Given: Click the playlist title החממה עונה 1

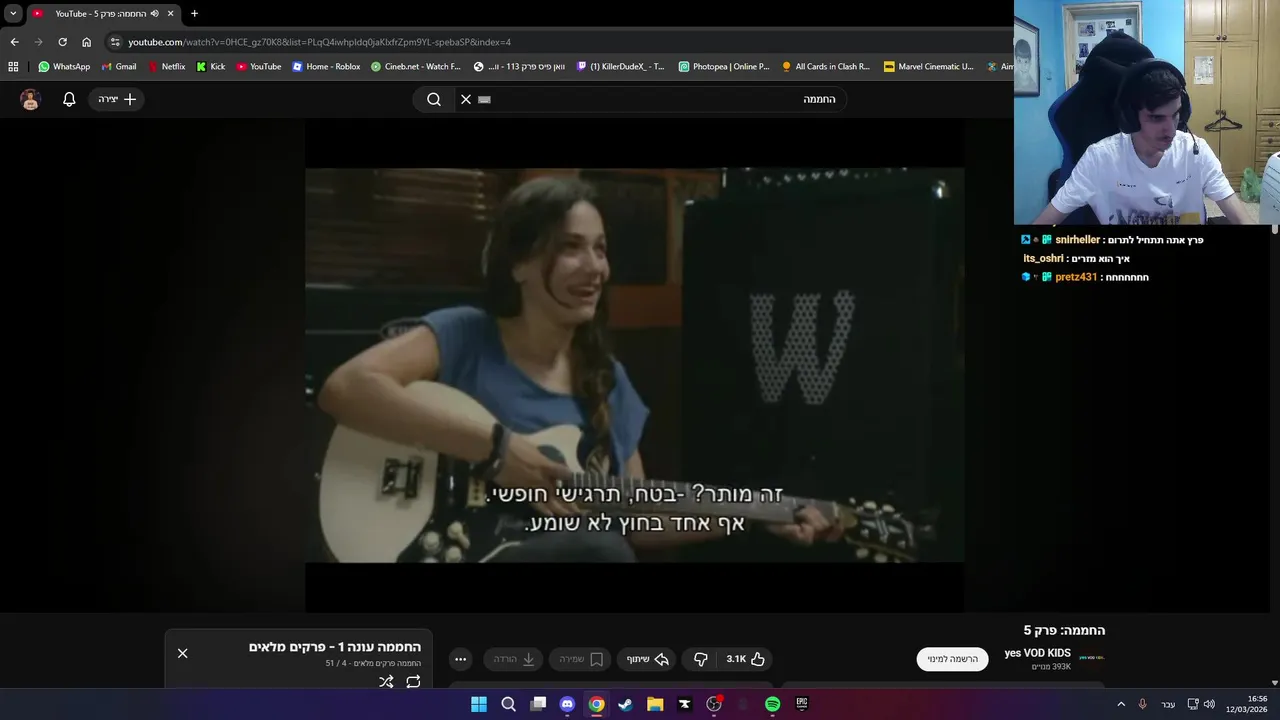Looking at the screenshot, I should click(x=335, y=647).
